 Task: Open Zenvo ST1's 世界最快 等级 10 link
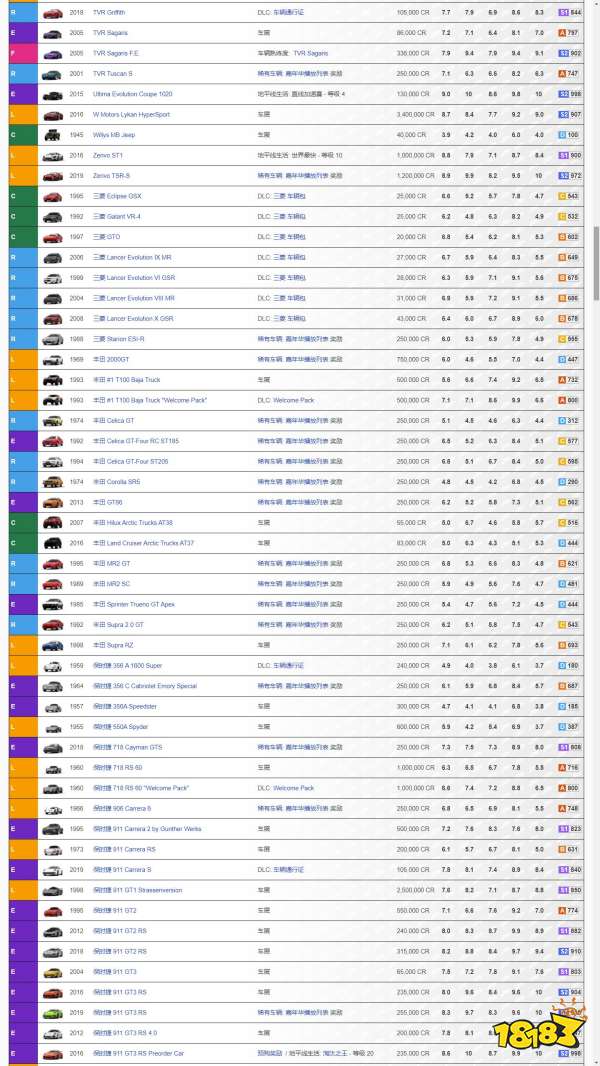click(x=300, y=156)
